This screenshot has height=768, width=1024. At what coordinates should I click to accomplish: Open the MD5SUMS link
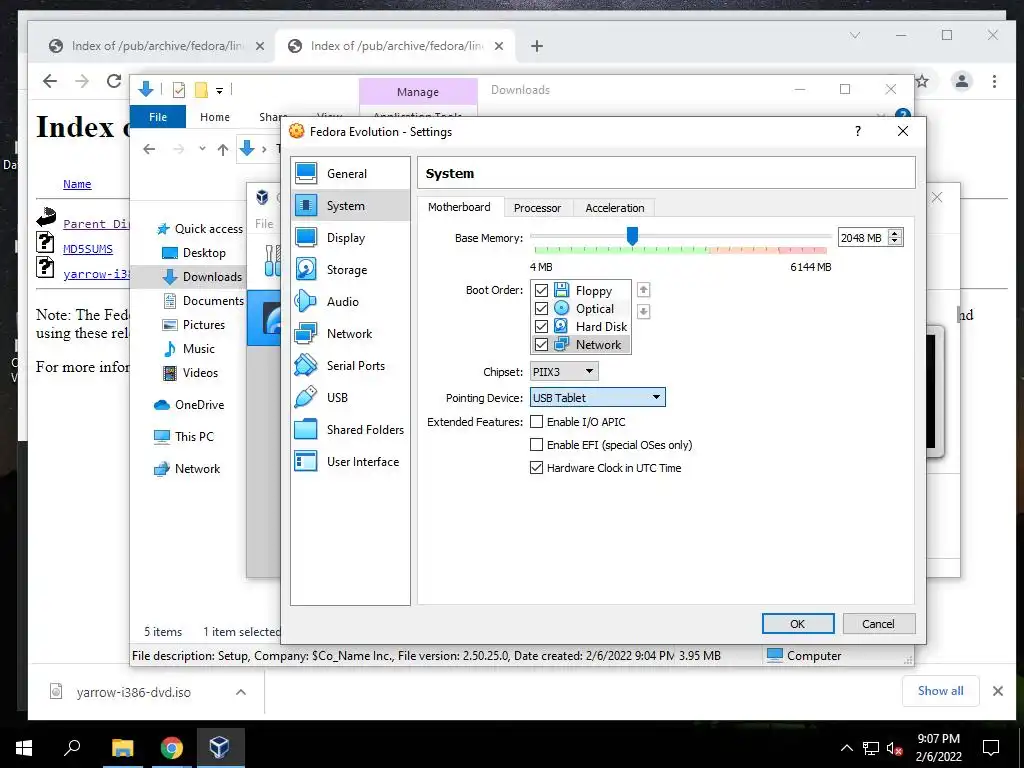(88, 249)
